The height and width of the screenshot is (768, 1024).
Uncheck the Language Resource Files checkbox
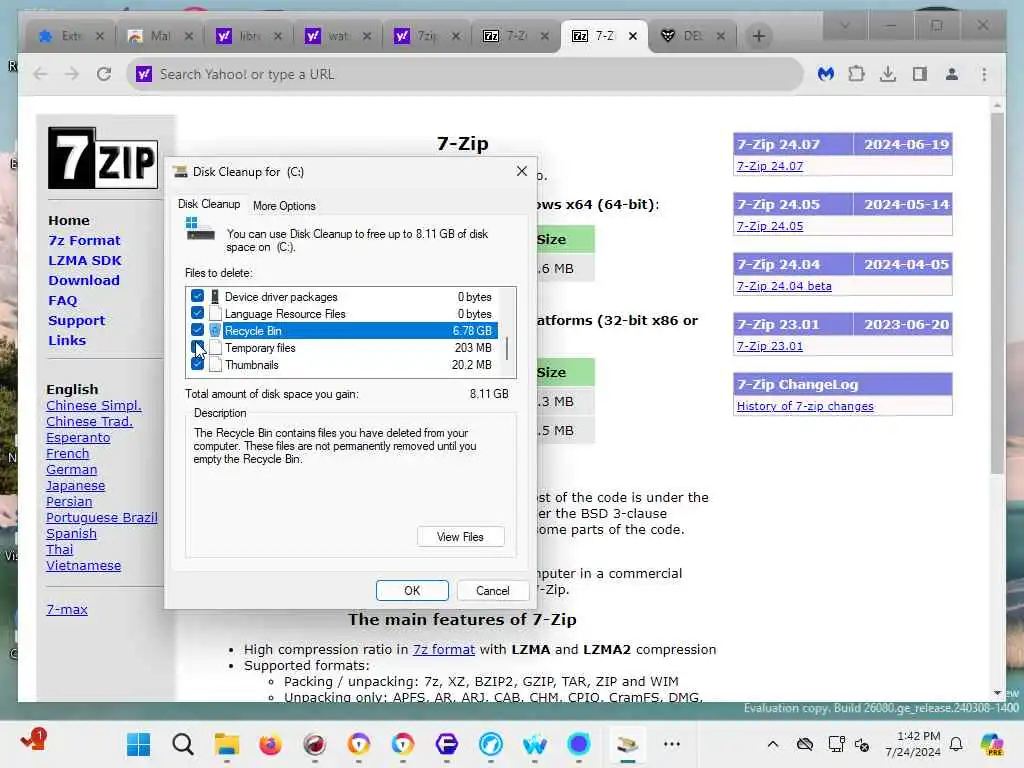click(197, 313)
